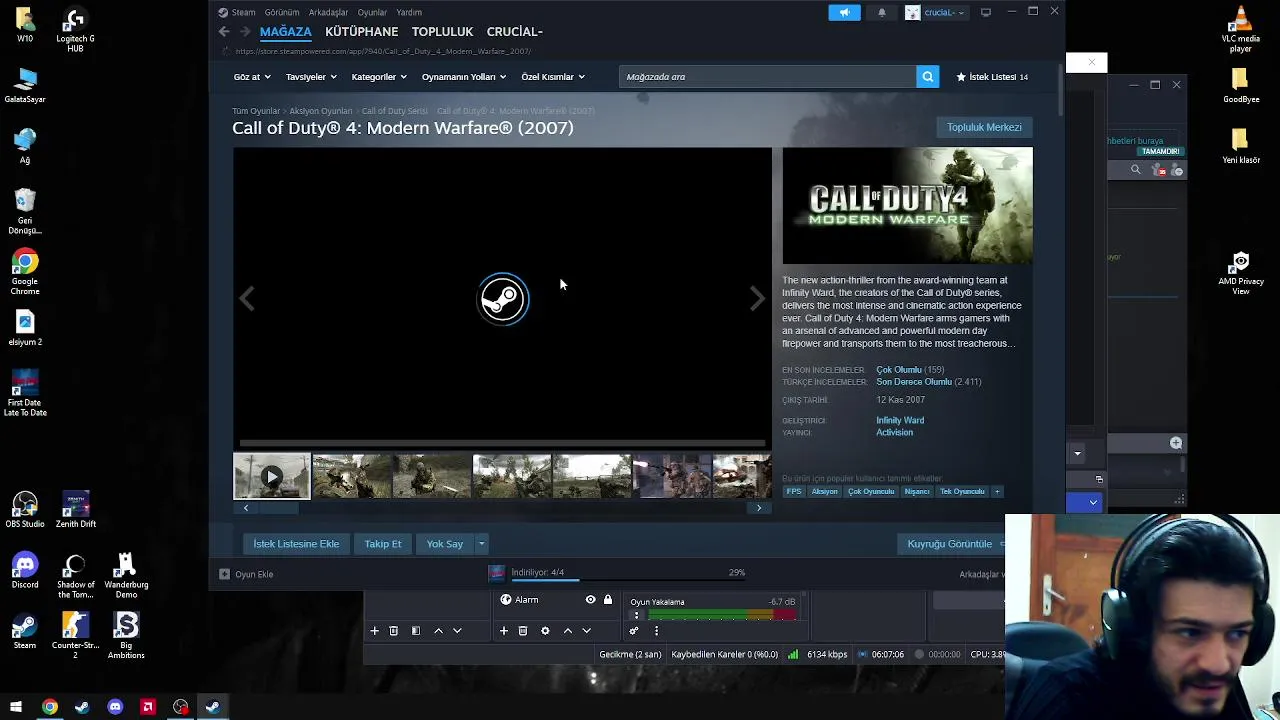Click search icon in the friends window
Image resolution: width=1280 pixels, height=720 pixels.
[x=1135, y=170]
